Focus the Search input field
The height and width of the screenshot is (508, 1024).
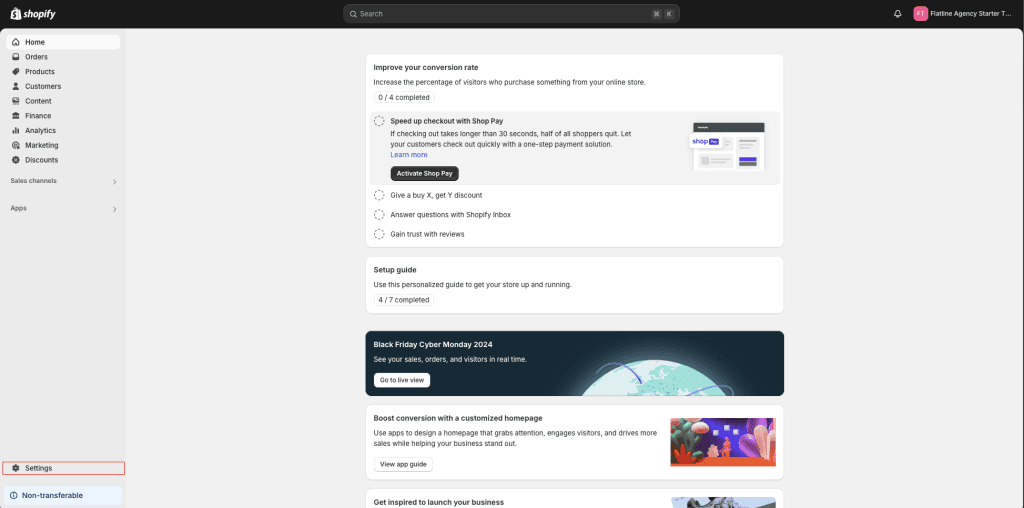[511, 14]
